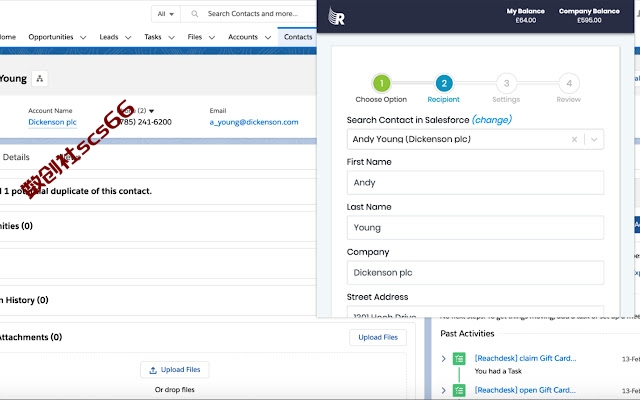Viewport: 640px width, 400px height.
Task: Expand the Tasks tab chevron
Action: pos(171,37)
